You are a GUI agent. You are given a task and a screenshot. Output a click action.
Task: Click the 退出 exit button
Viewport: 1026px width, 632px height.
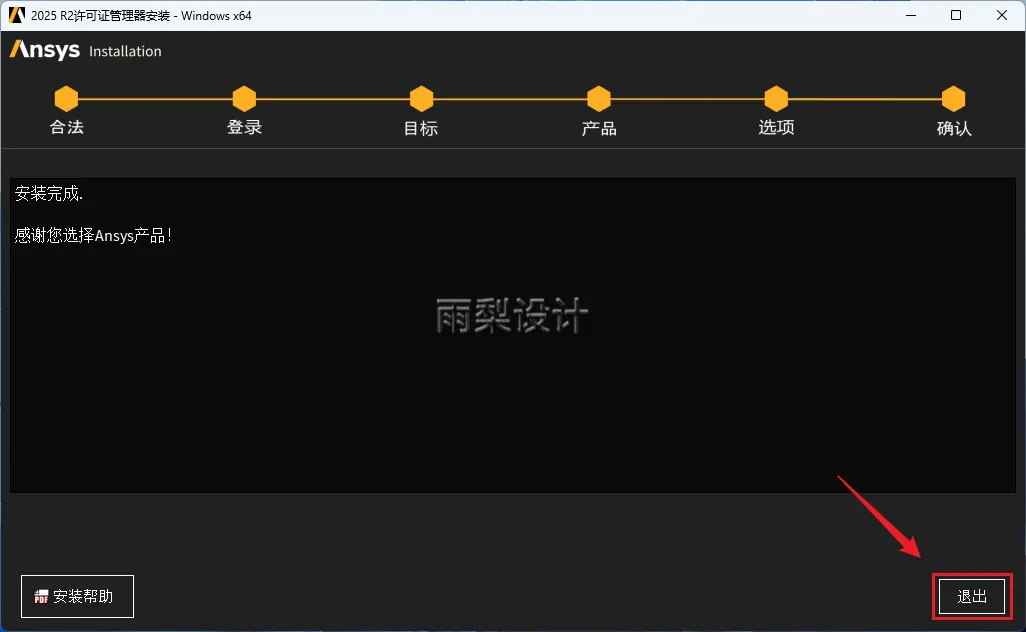[972, 596]
